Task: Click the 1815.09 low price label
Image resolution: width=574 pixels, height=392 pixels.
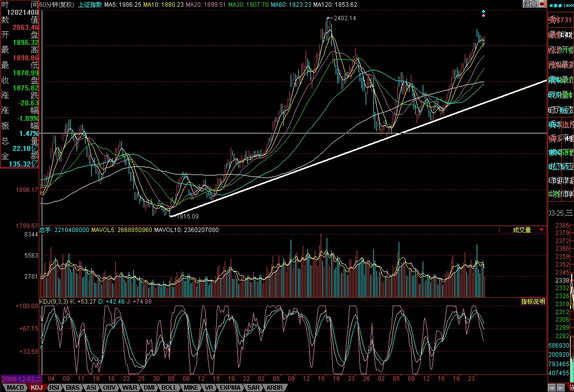Action: click(188, 217)
